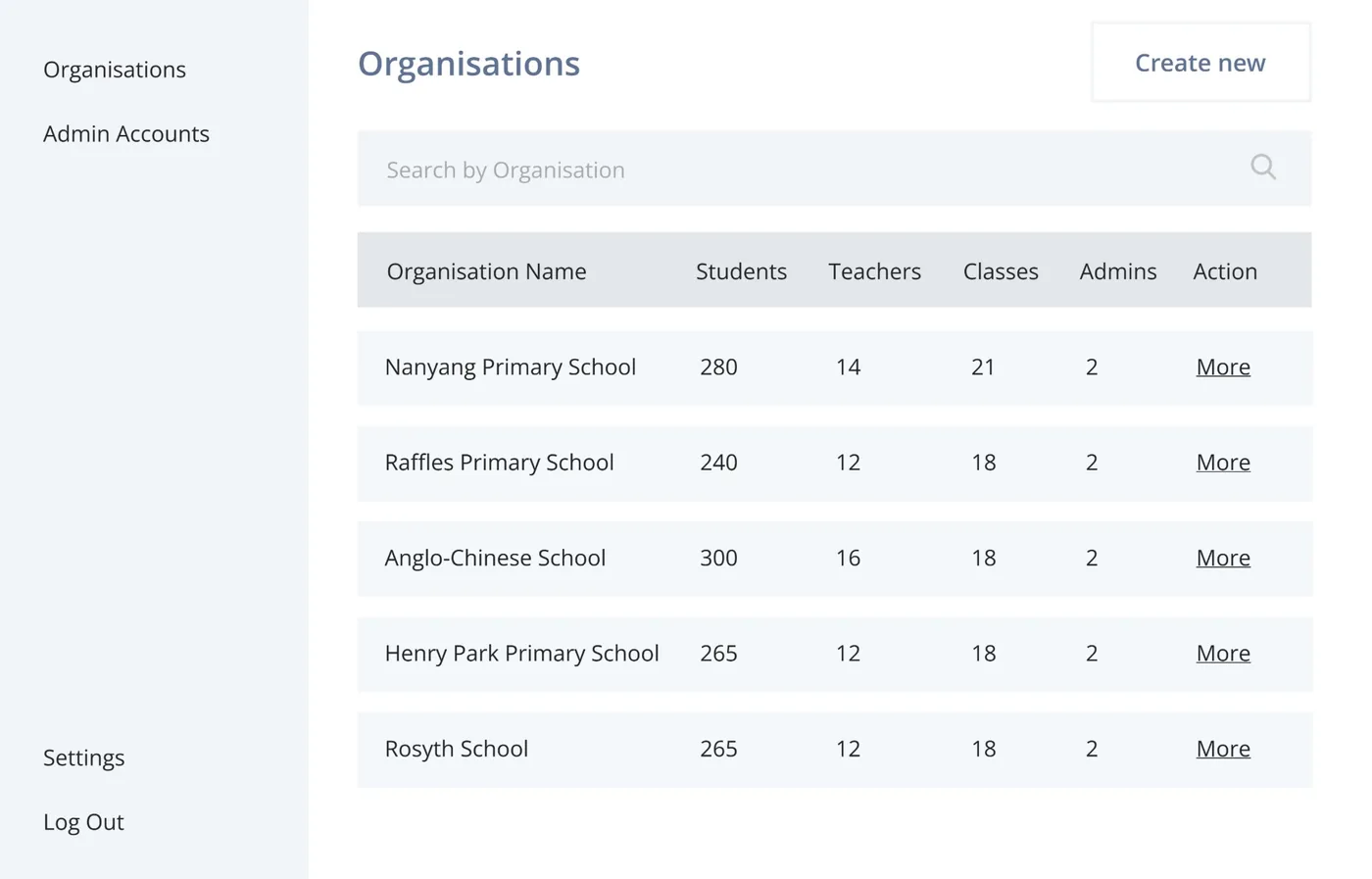Click Rosyth School's 265 students value
The height and width of the screenshot is (879, 1372).
[x=718, y=749]
